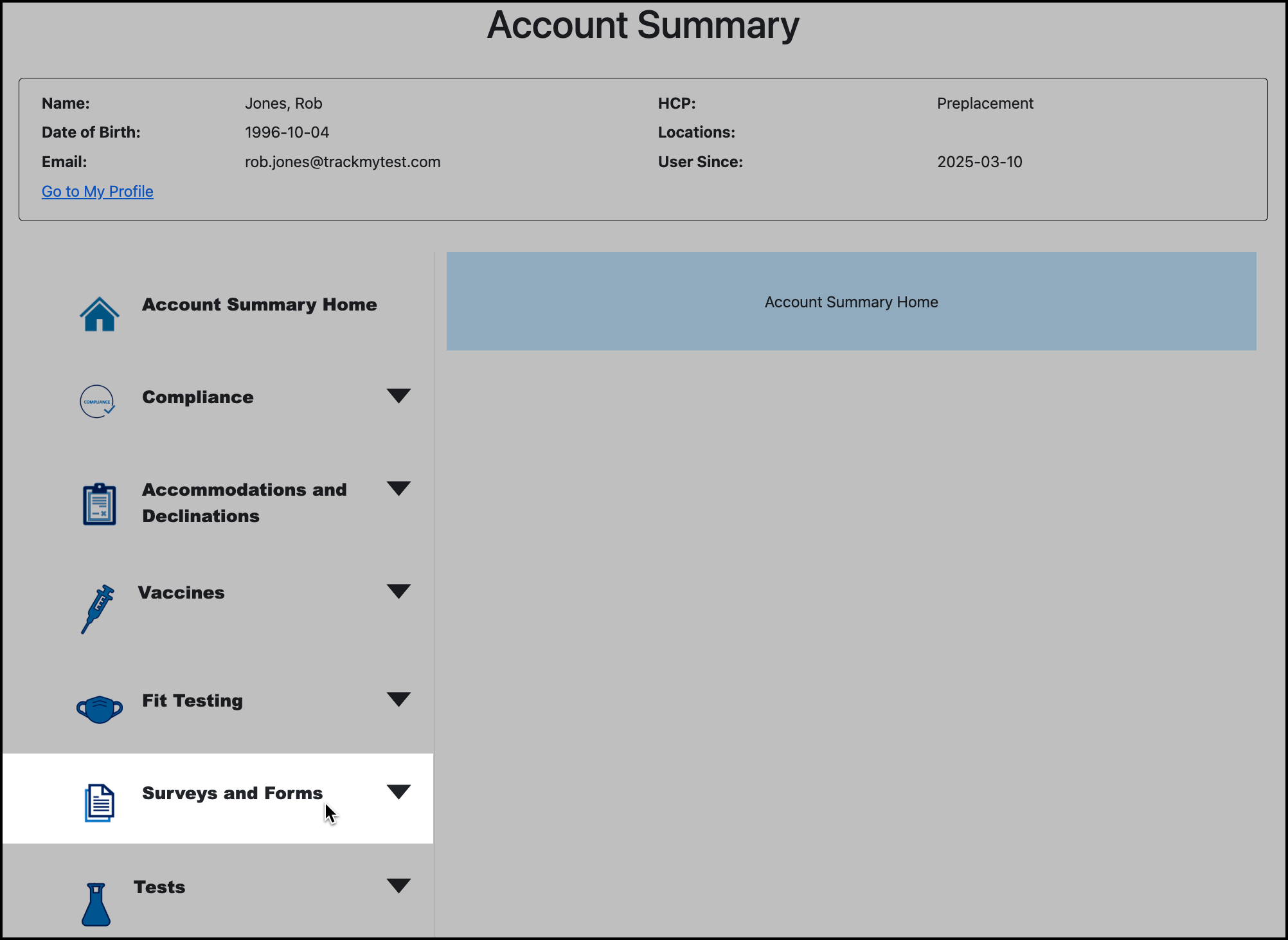Expand the Compliance section

[398, 396]
